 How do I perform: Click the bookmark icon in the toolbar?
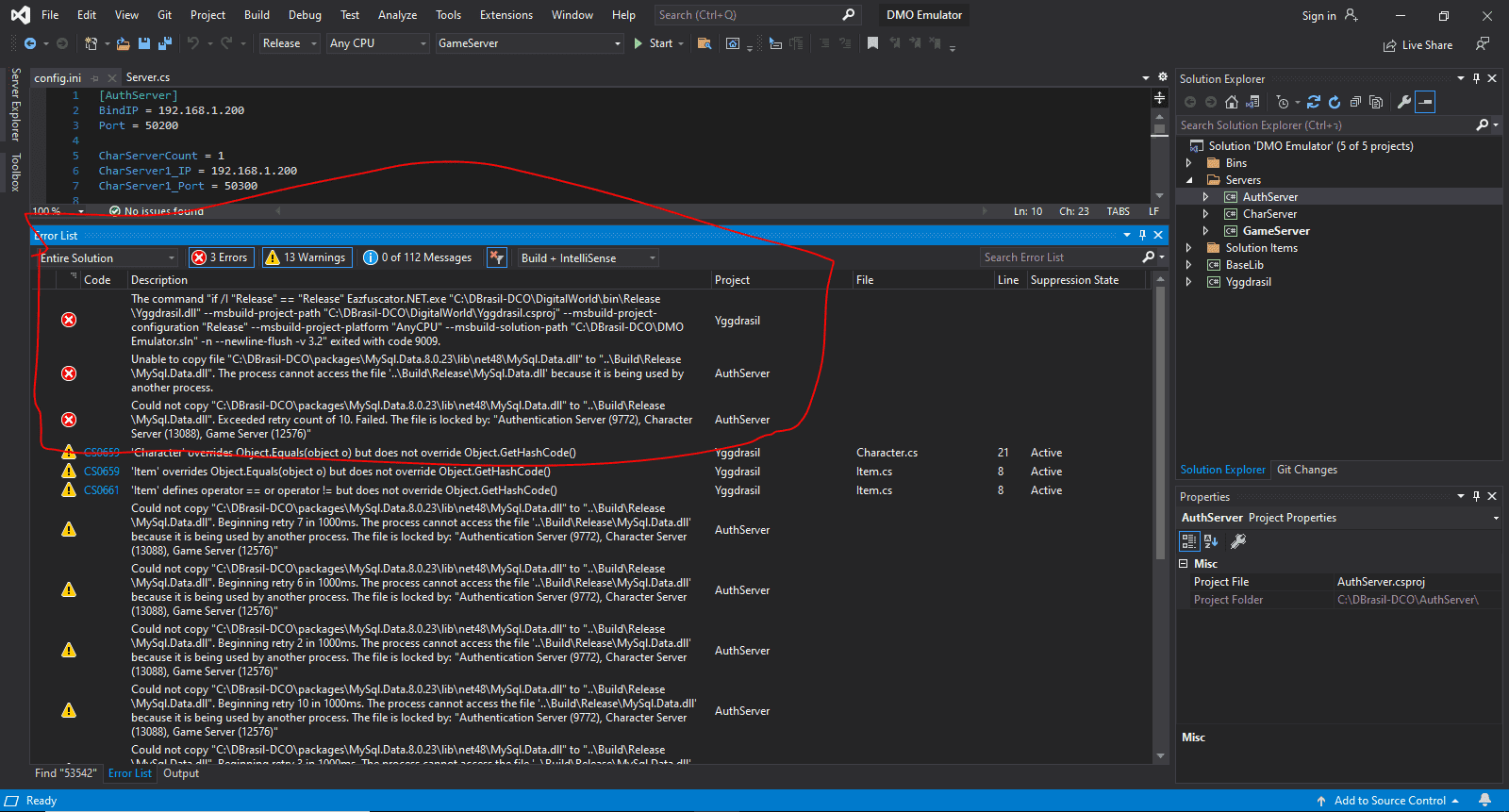click(x=872, y=43)
